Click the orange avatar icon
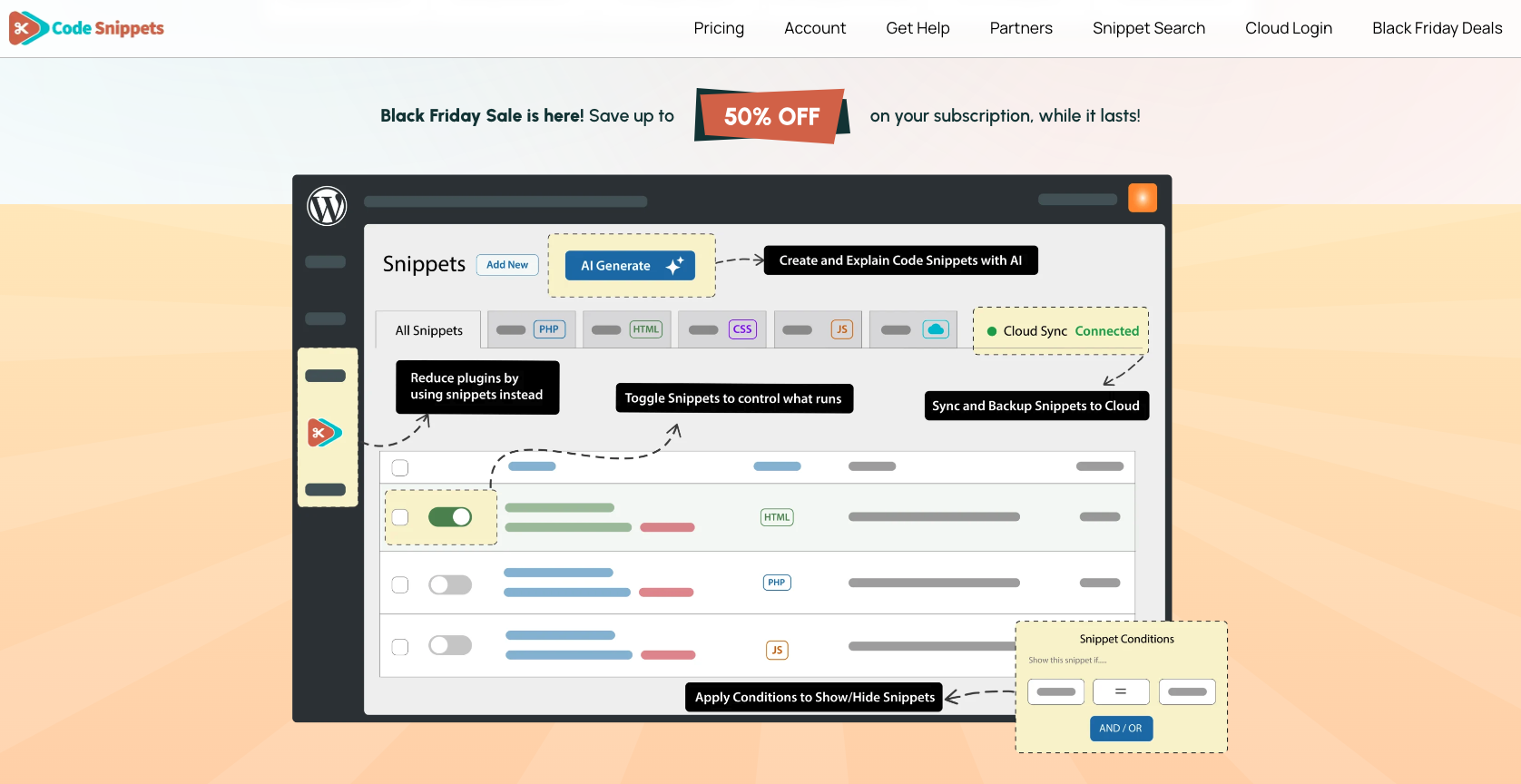The image size is (1521, 784). [1143, 198]
